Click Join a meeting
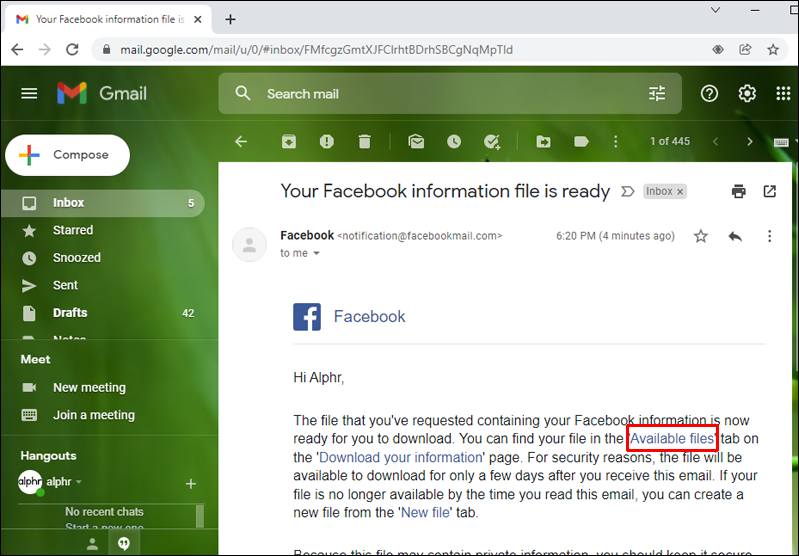 pyautogui.click(x=94, y=415)
